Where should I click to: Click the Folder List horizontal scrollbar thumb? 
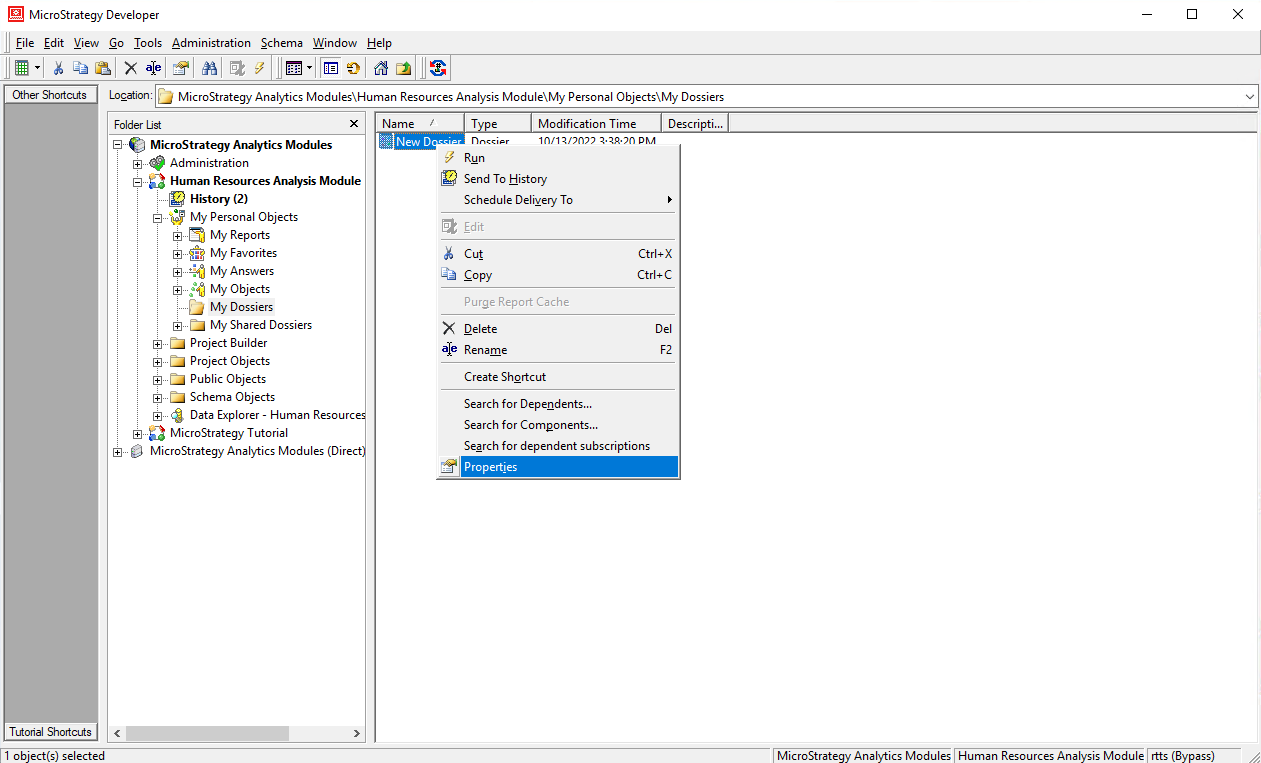point(207,733)
